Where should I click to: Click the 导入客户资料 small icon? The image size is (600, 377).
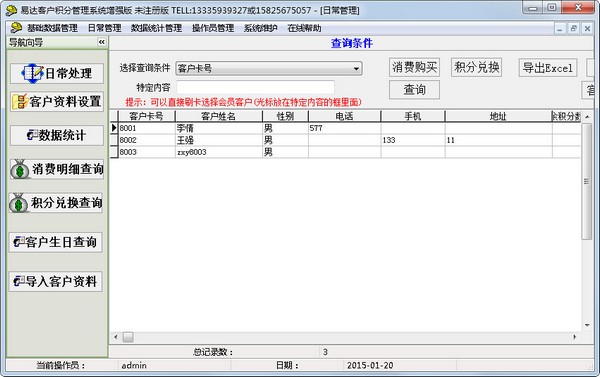point(19,281)
